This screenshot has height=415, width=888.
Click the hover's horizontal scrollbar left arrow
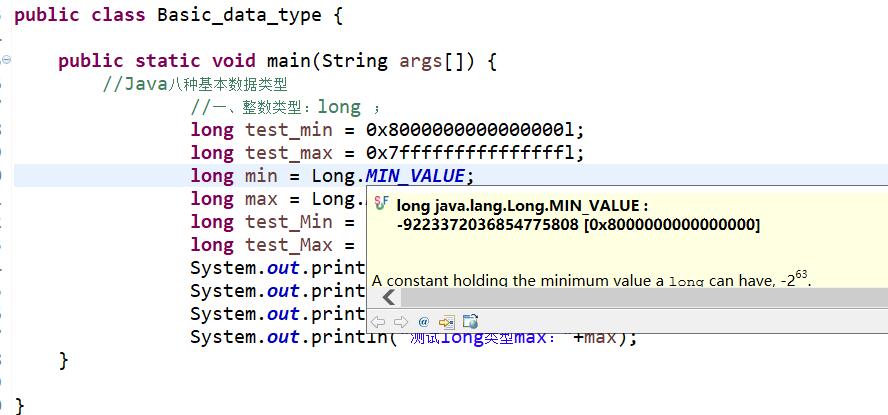tap(388, 297)
